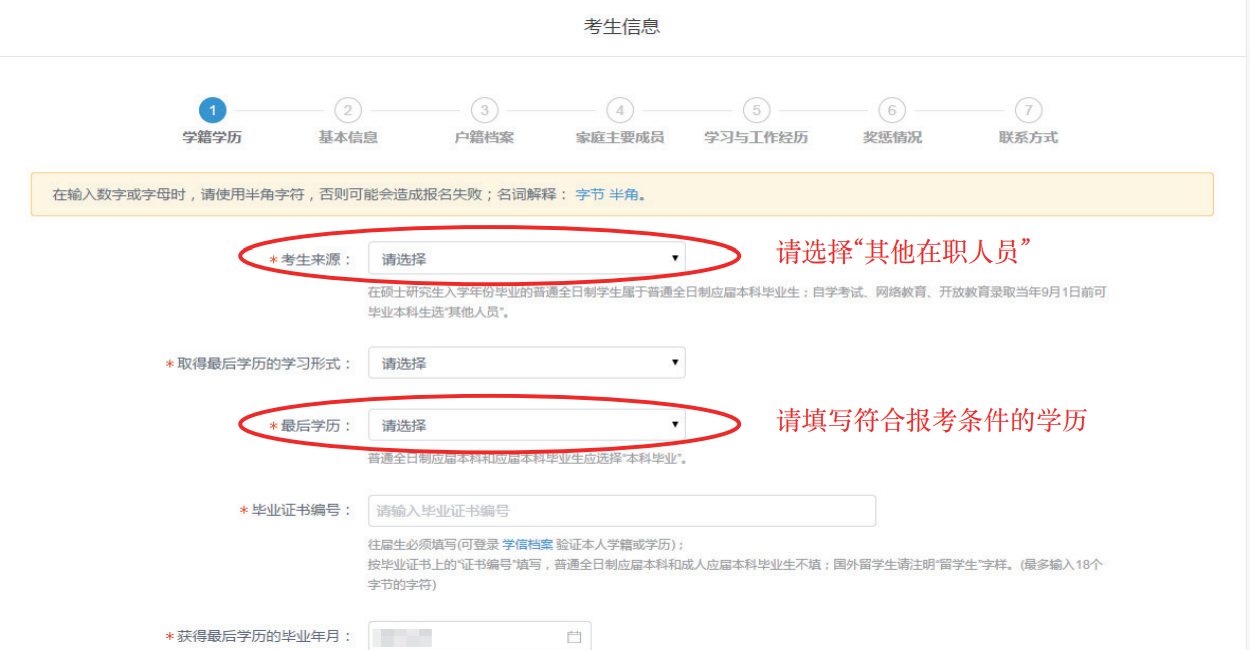Open the 最后学历 dropdown
This screenshot has width=1250, height=650.
coord(527,424)
